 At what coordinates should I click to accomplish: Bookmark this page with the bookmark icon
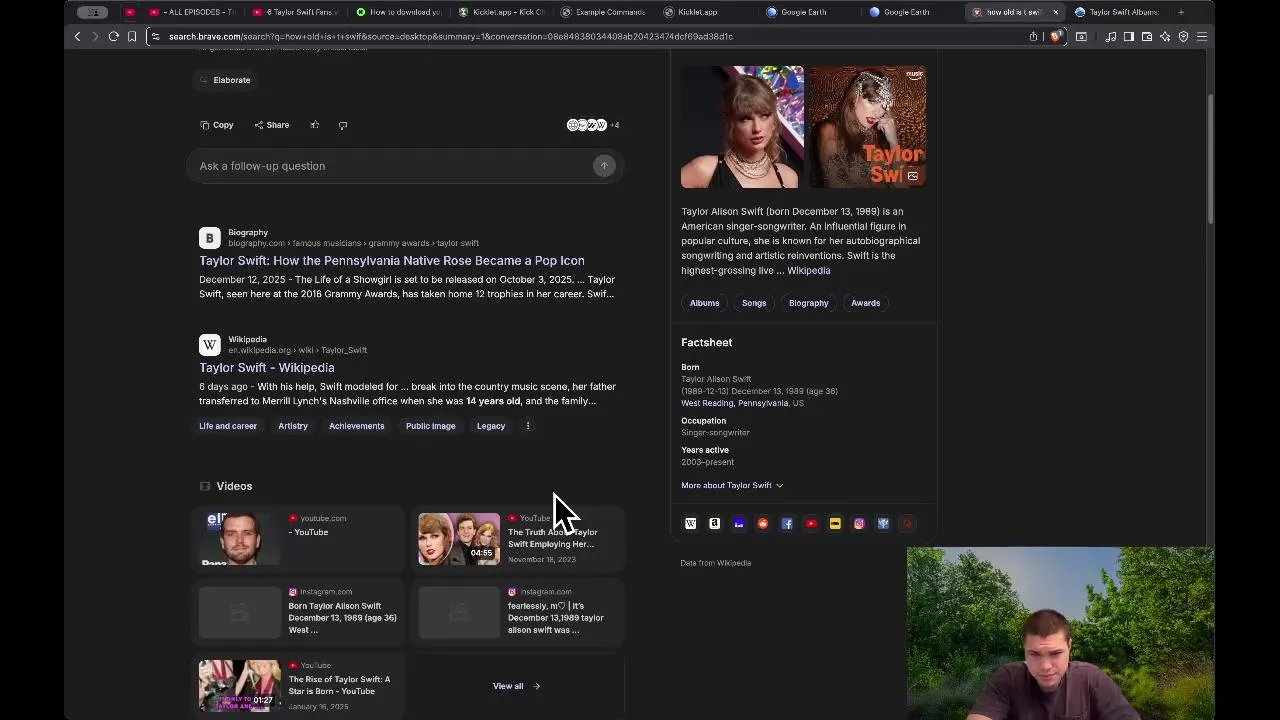(x=131, y=36)
